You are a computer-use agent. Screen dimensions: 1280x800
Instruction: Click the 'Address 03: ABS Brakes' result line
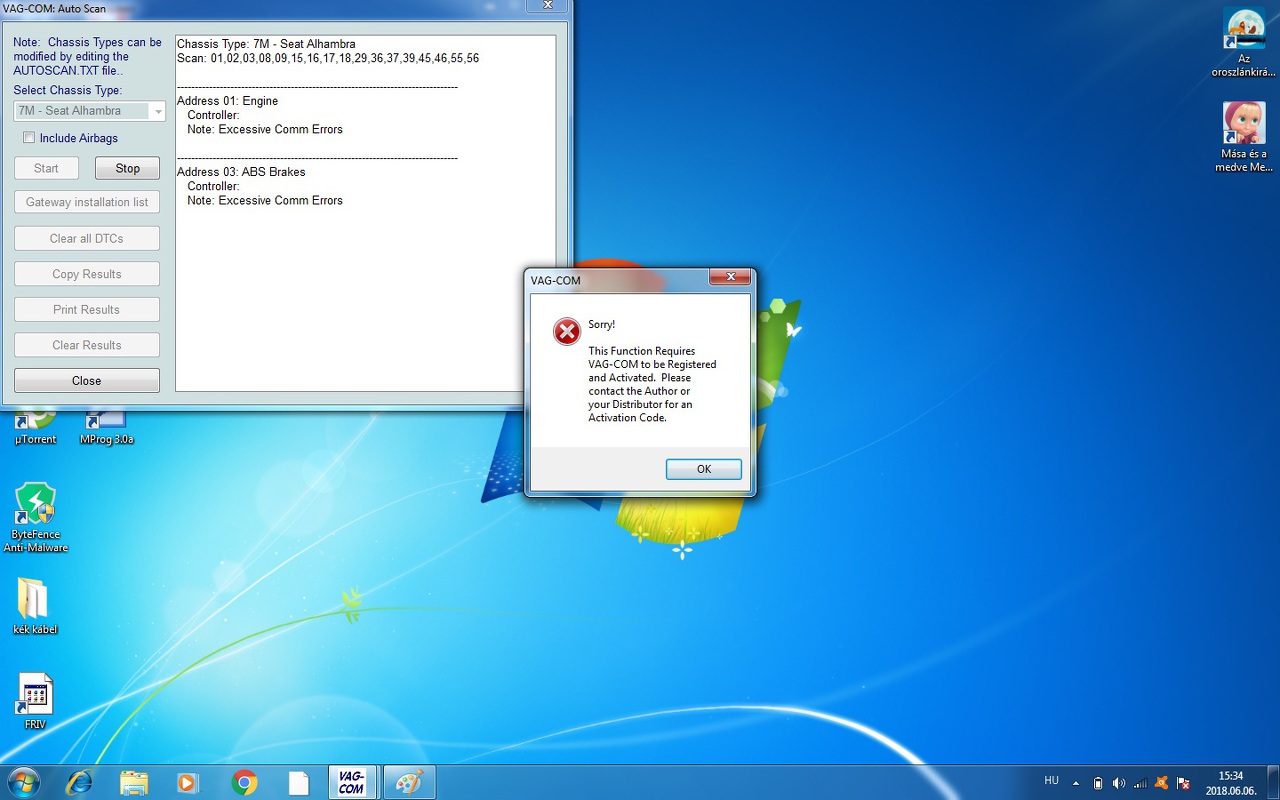pyautogui.click(x=241, y=172)
